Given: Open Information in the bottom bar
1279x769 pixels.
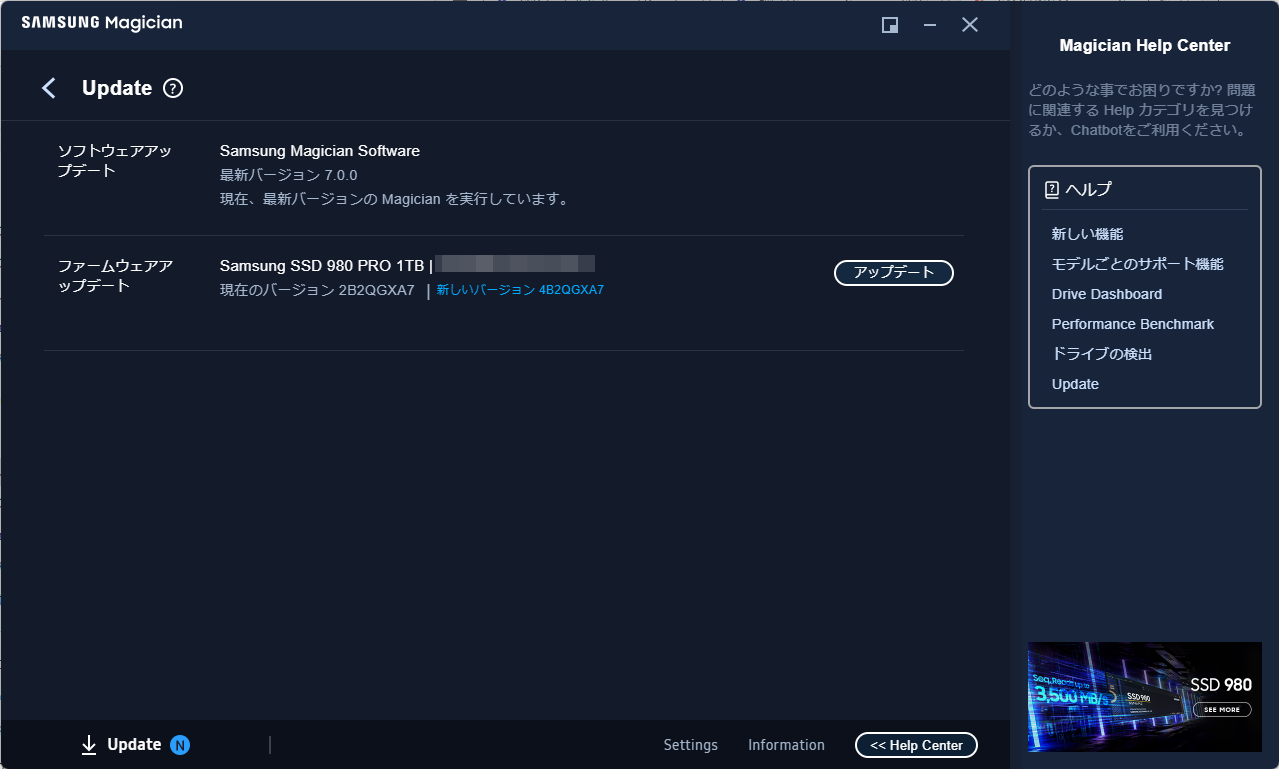Looking at the screenshot, I should click(x=786, y=745).
